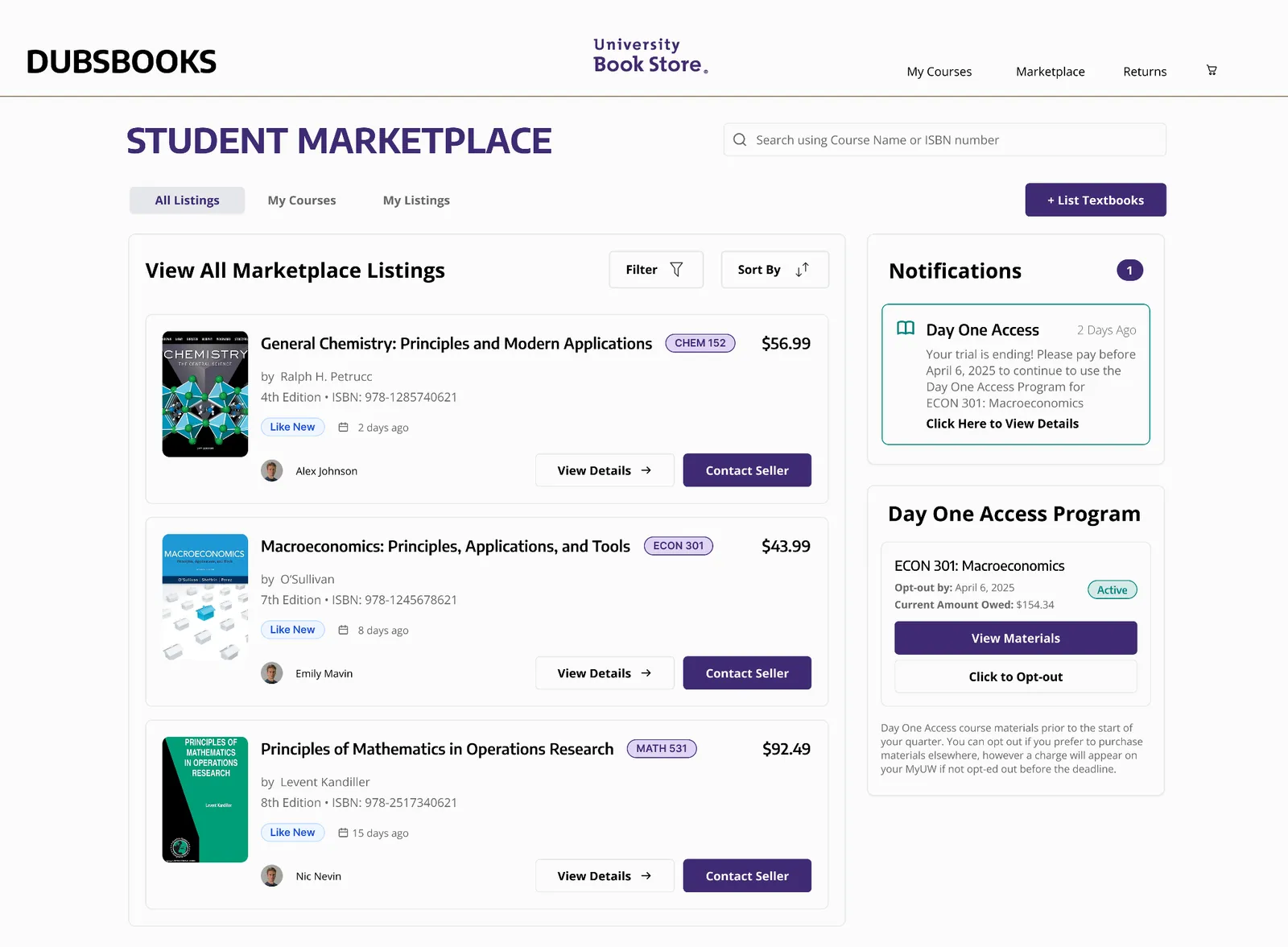Click ISBN: 978-1245678621 text

(x=394, y=601)
